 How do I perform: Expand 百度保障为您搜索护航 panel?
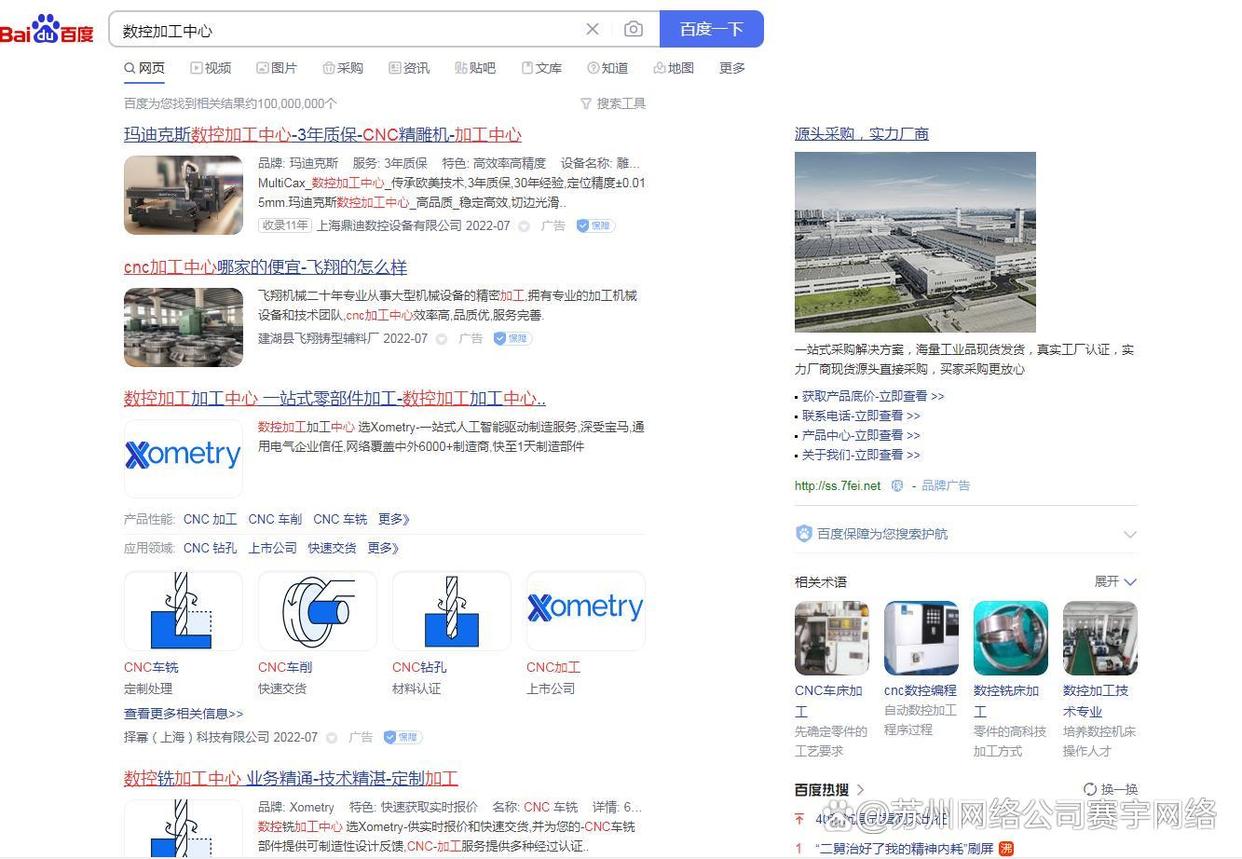point(1129,534)
